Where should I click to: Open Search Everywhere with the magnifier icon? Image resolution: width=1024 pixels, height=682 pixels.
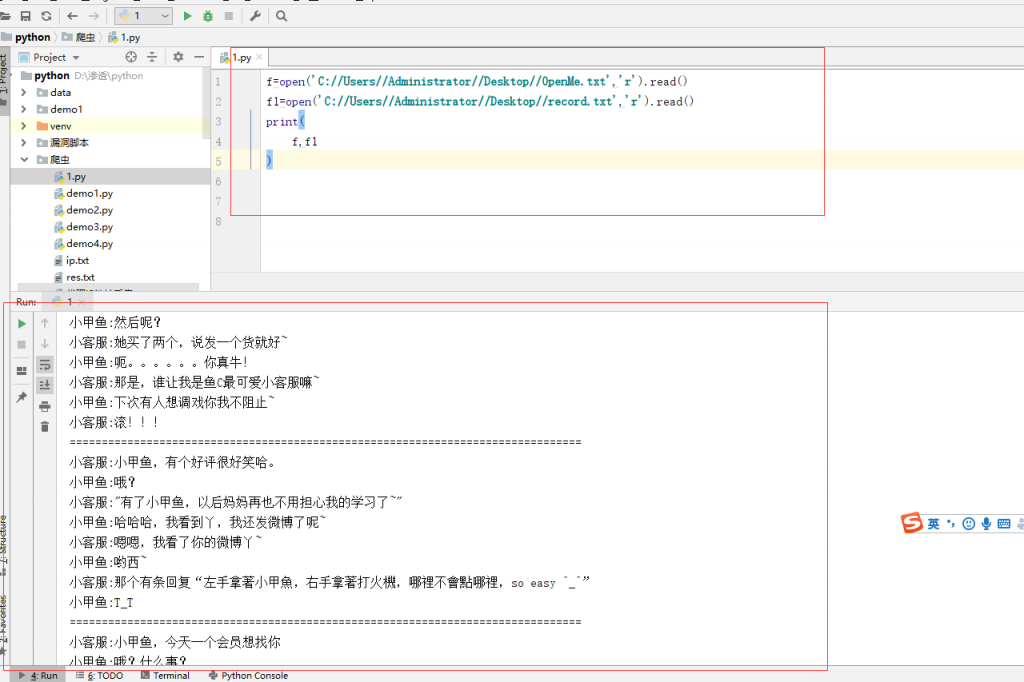tap(281, 16)
